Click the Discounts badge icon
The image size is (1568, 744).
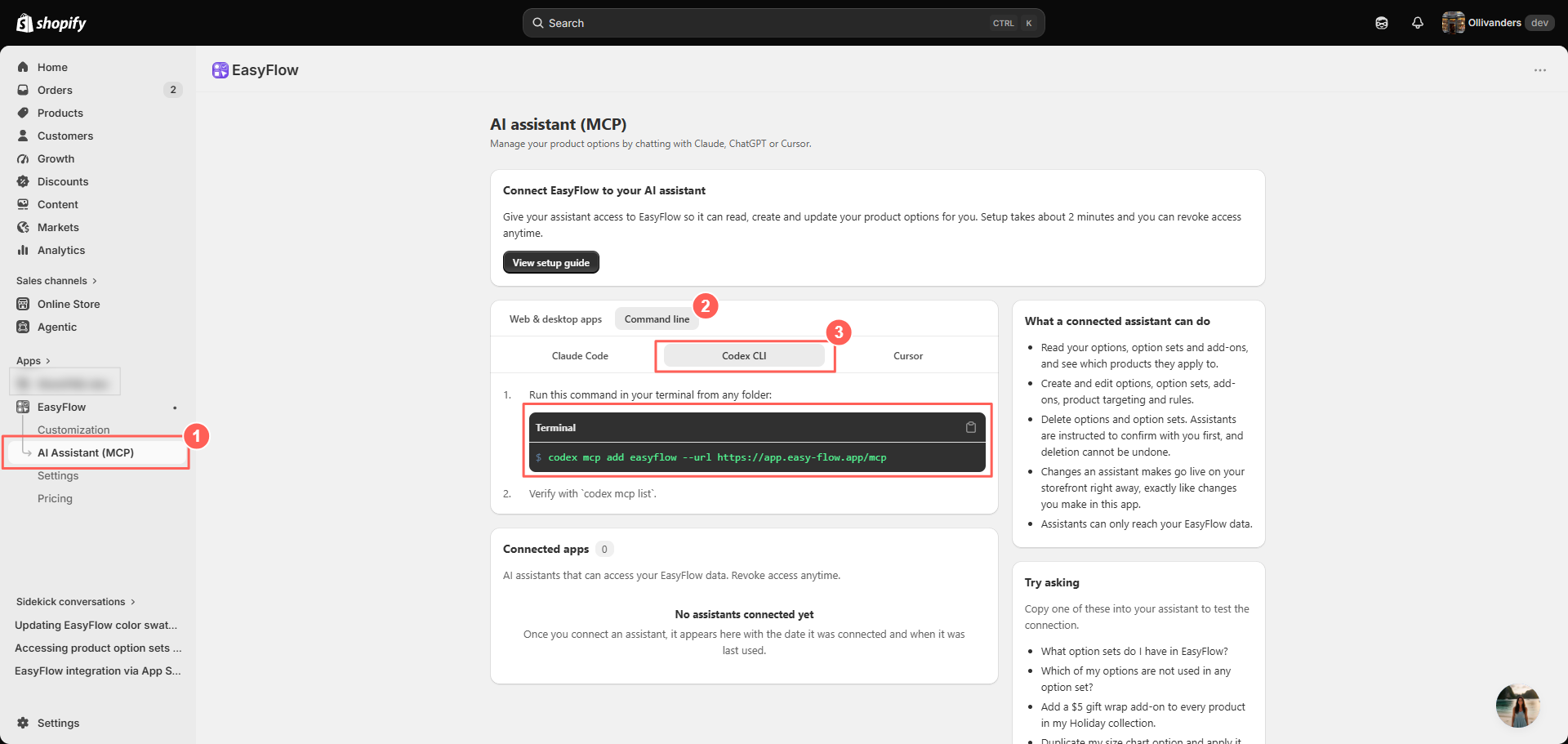23,181
